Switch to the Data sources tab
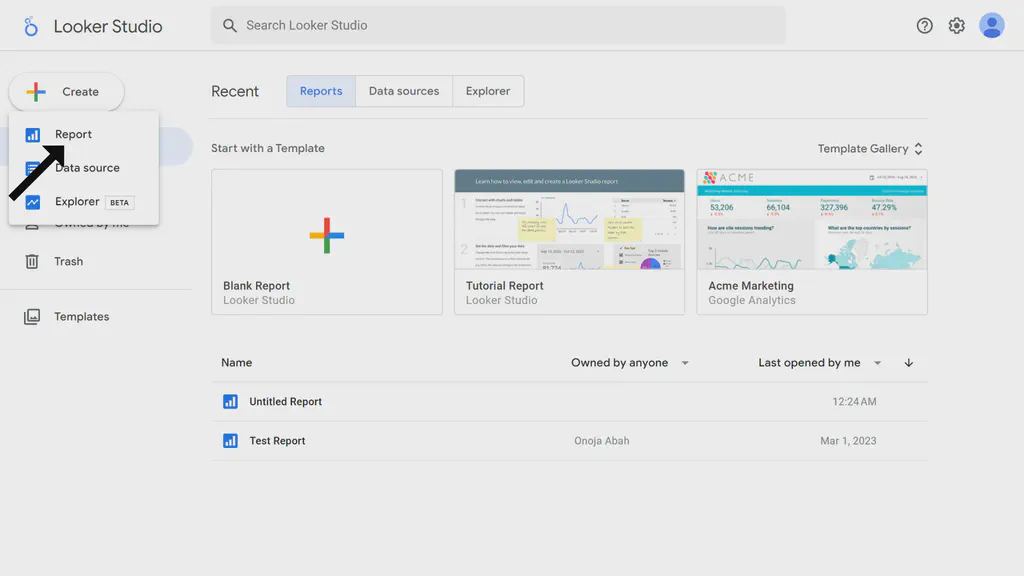The image size is (1024, 576). [404, 90]
